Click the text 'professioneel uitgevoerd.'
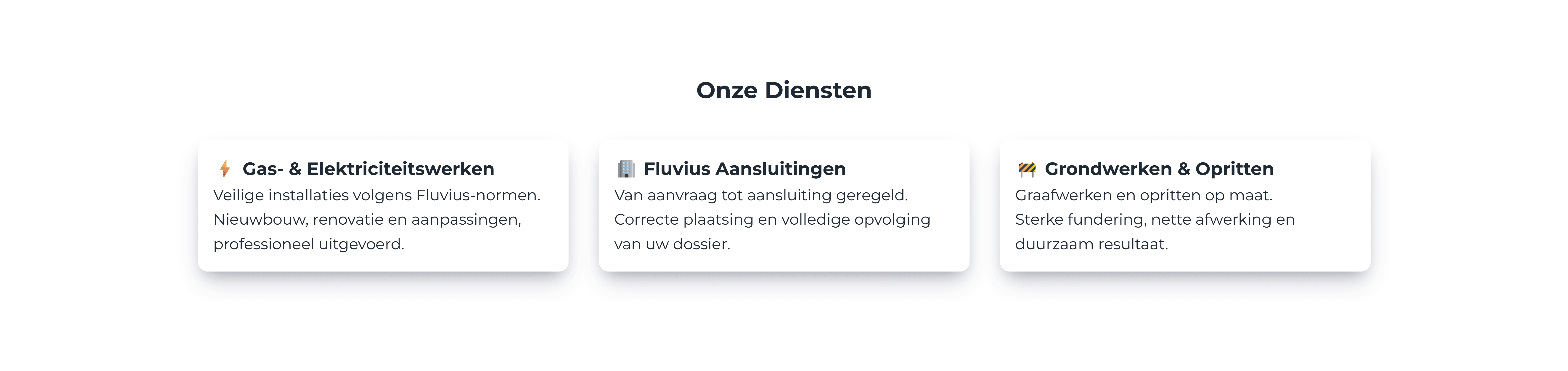The image size is (1568, 371). click(x=309, y=244)
